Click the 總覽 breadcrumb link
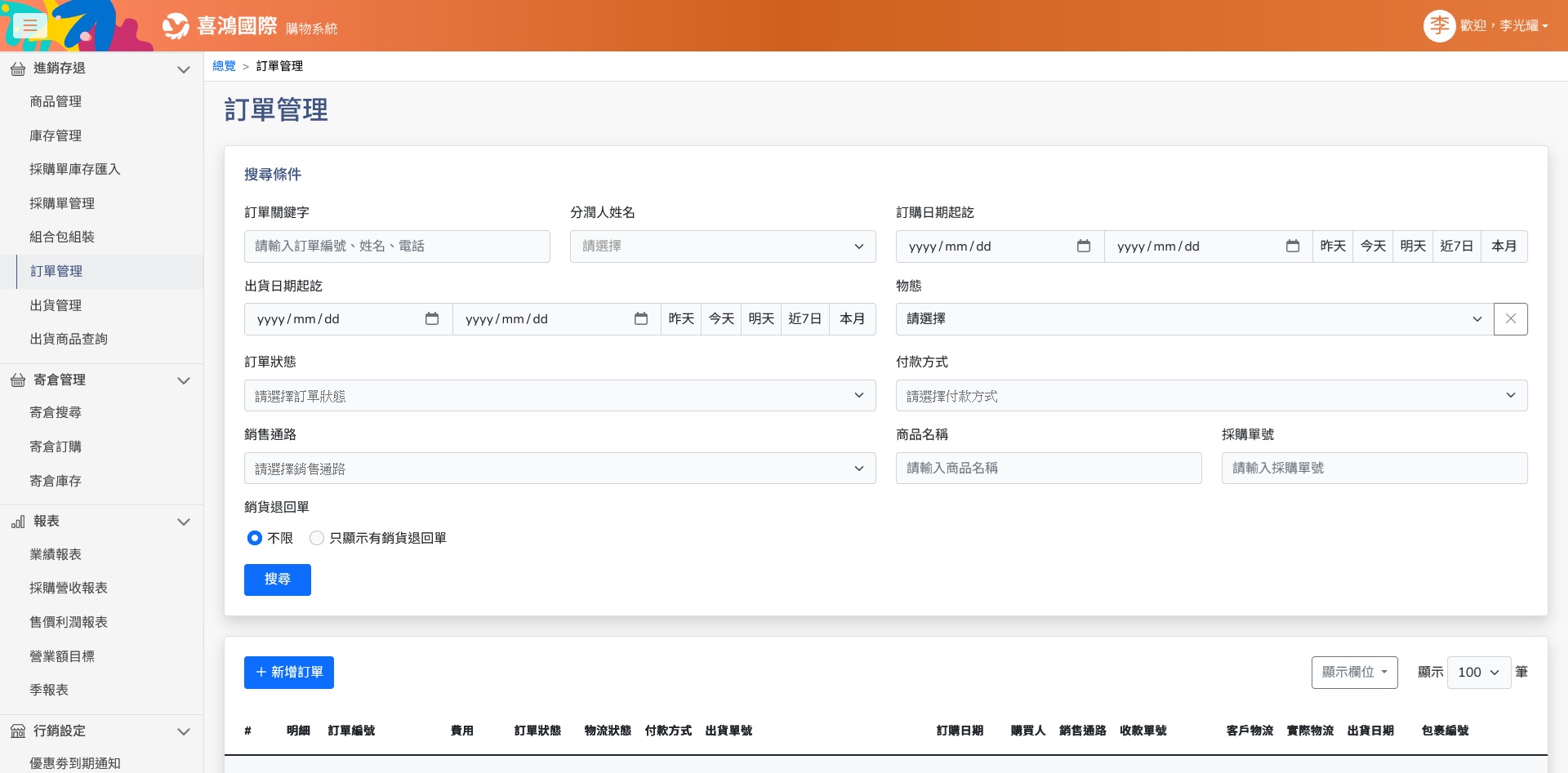1568x773 pixels. pyautogui.click(x=224, y=66)
